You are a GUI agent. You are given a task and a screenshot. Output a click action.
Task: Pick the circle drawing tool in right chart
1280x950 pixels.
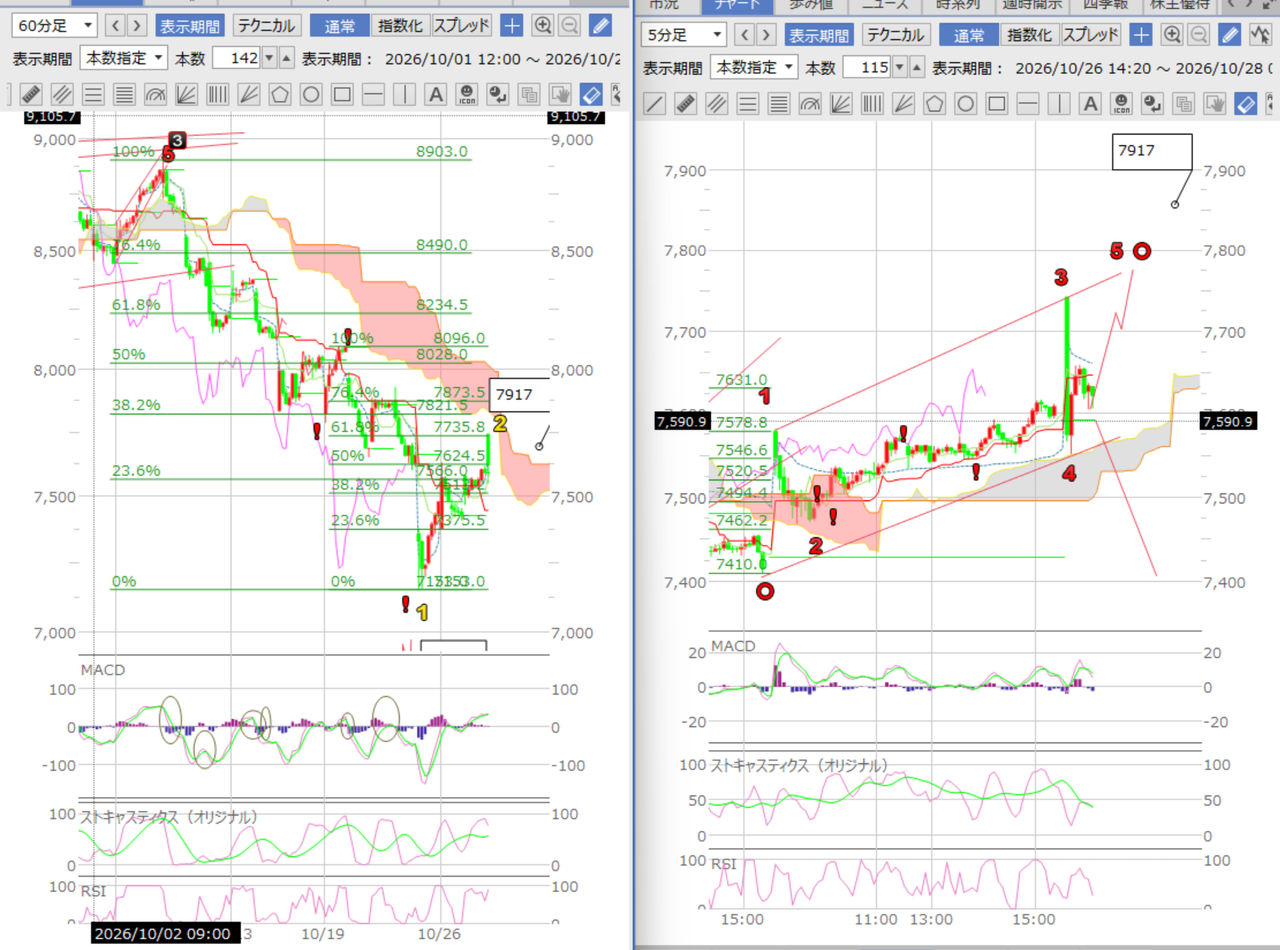pos(965,103)
